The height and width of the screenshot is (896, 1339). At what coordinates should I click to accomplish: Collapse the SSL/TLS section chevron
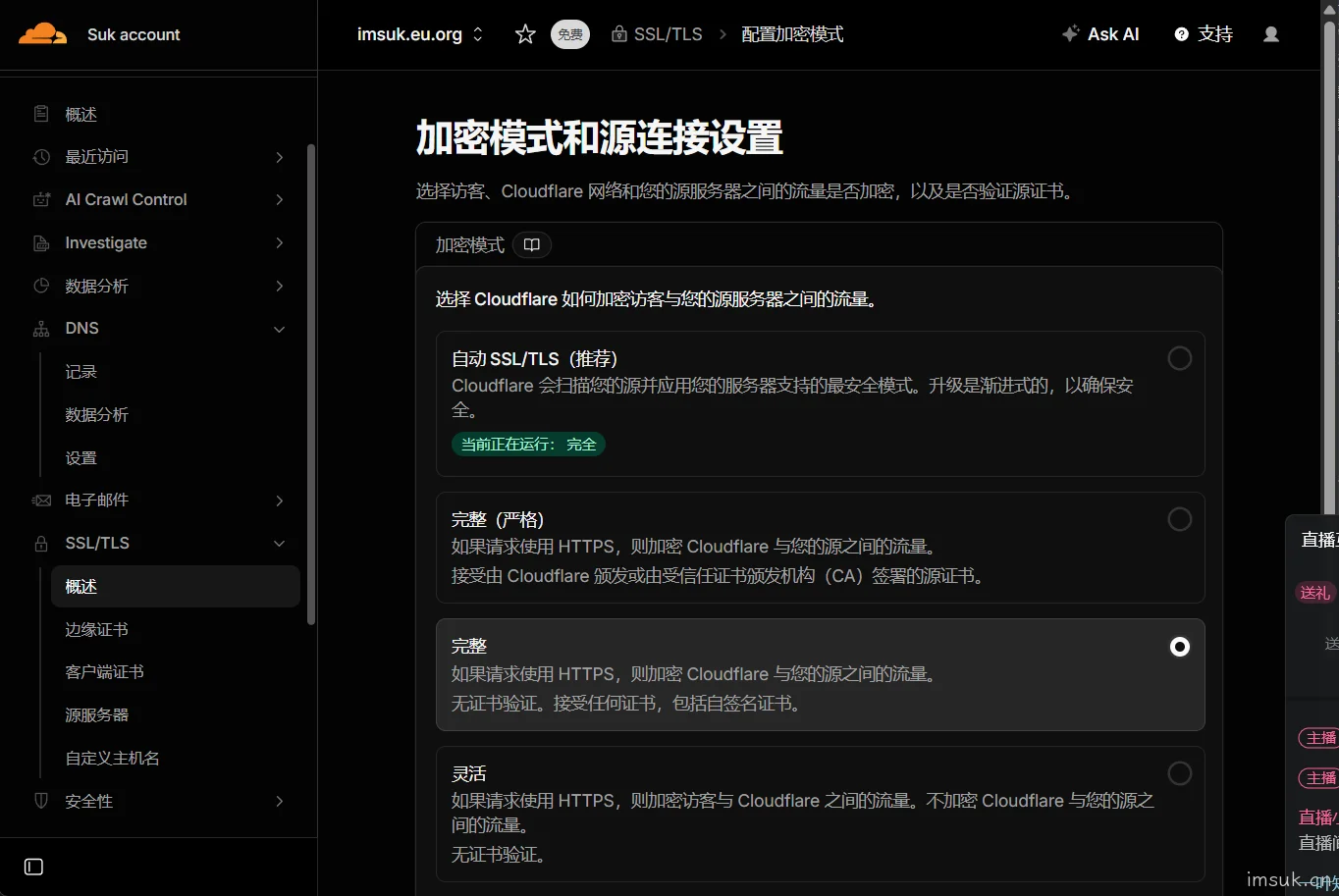280,544
